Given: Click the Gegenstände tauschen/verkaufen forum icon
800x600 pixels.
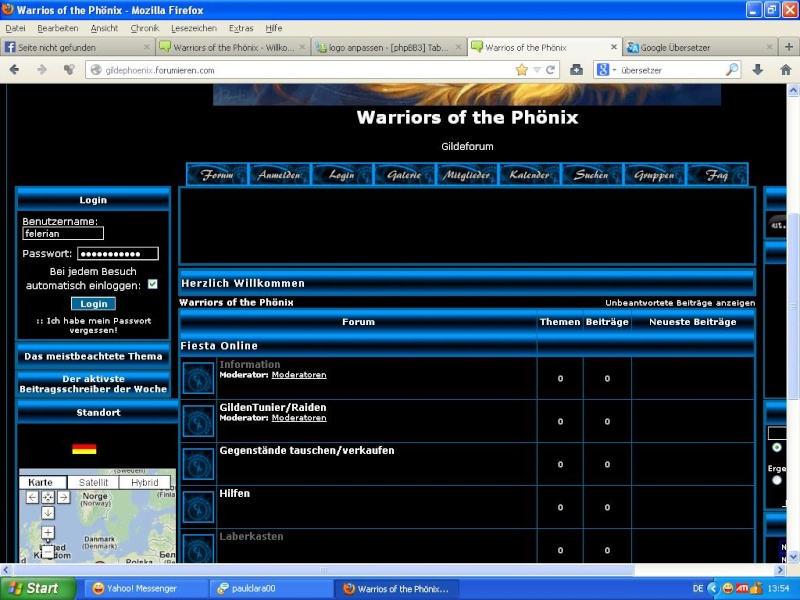Looking at the screenshot, I should tap(198, 464).
